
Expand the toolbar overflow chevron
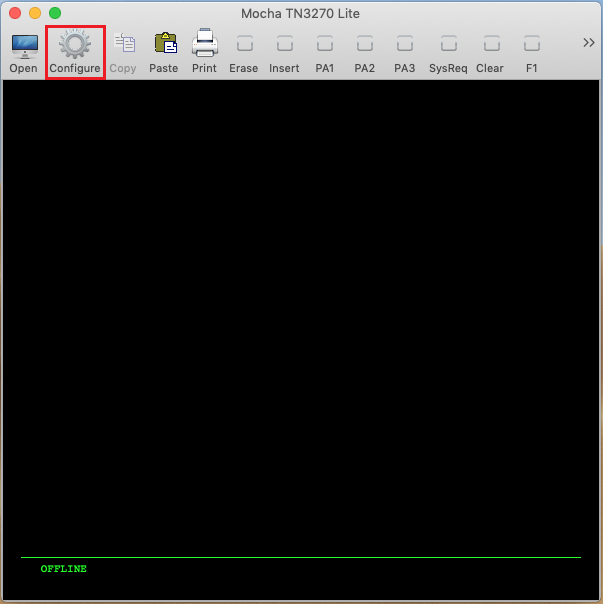pos(589,43)
